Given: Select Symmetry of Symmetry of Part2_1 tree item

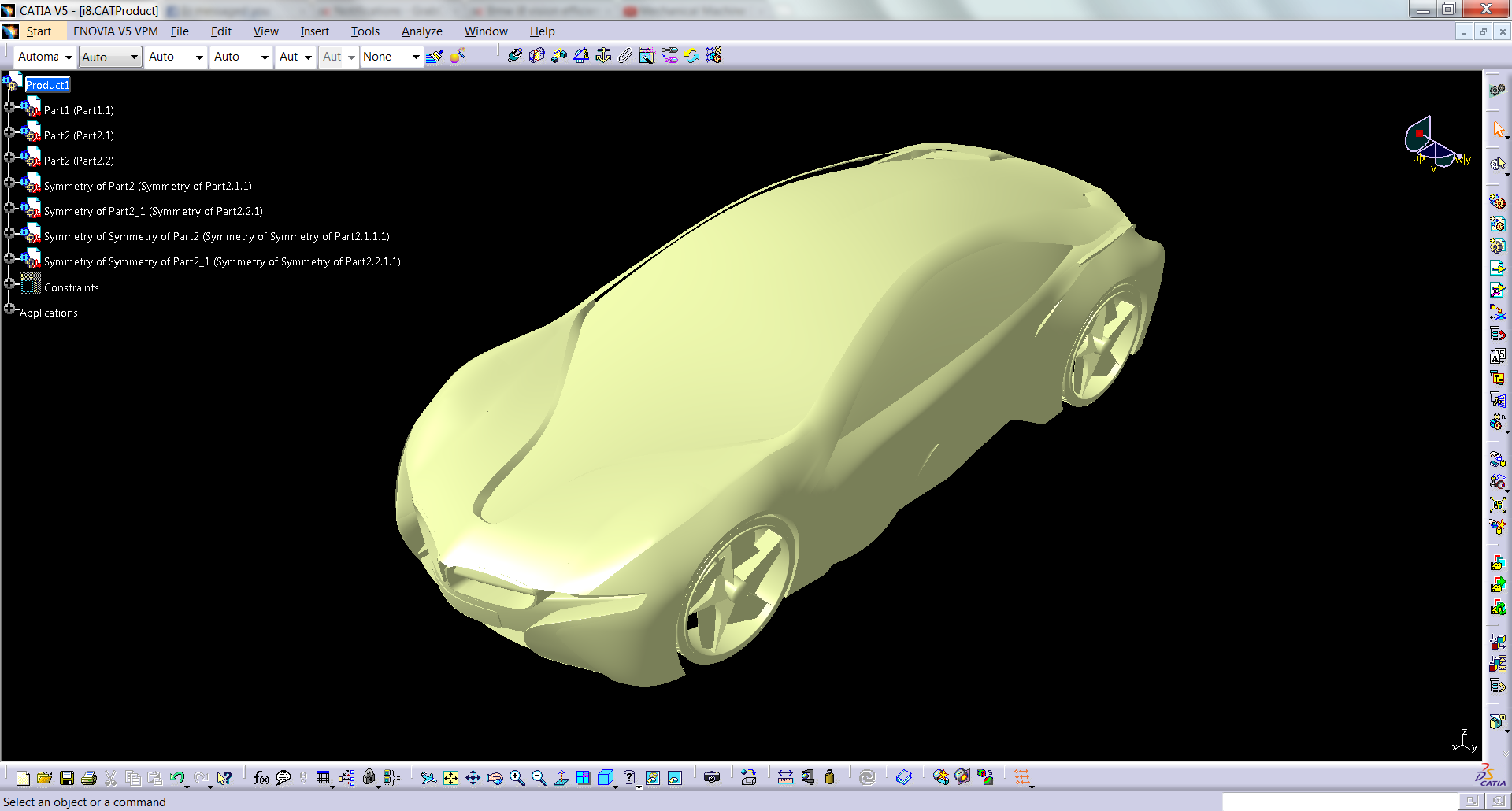Looking at the screenshot, I should (x=222, y=261).
